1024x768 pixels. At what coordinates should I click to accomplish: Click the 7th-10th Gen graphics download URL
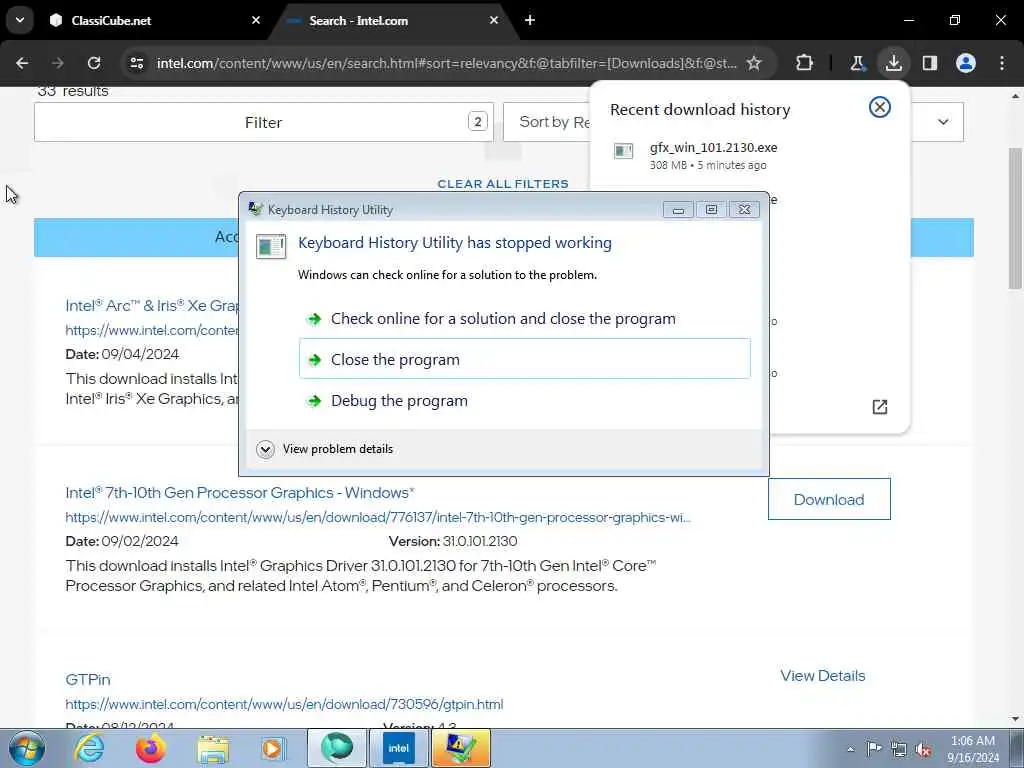377,518
